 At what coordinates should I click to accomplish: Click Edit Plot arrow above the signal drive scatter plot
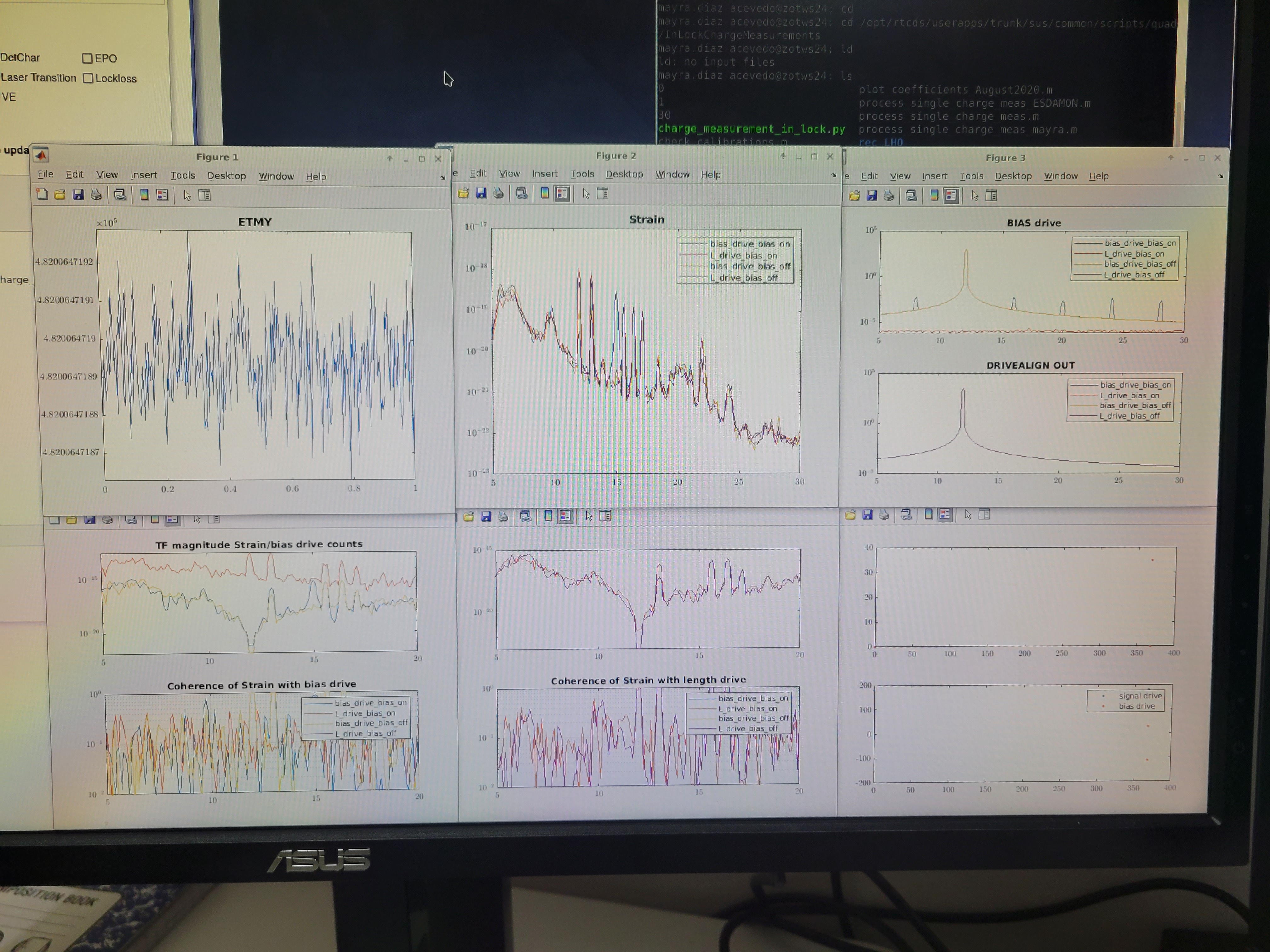point(968,515)
